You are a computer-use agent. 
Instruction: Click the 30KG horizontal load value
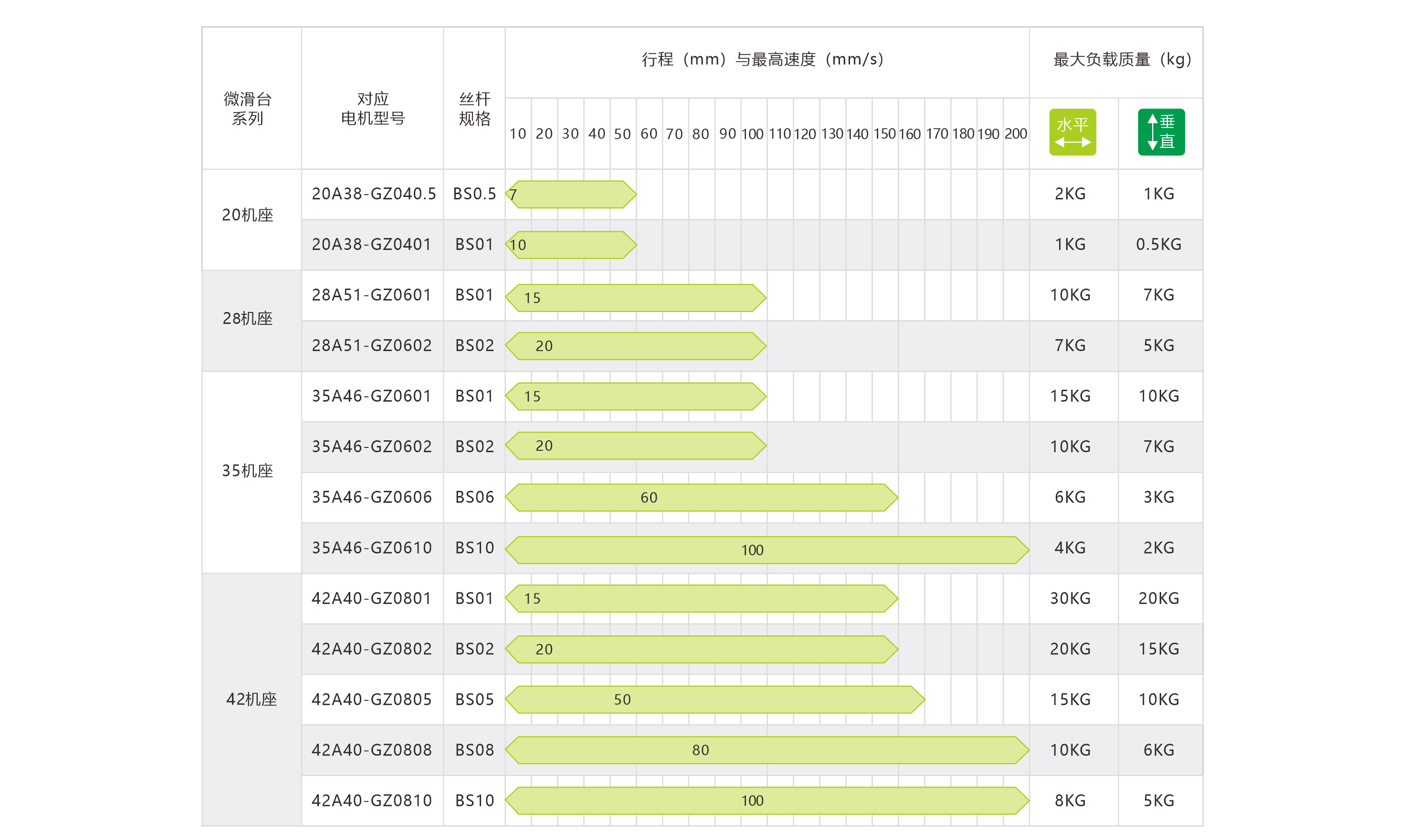pyautogui.click(x=1070, y=598)
